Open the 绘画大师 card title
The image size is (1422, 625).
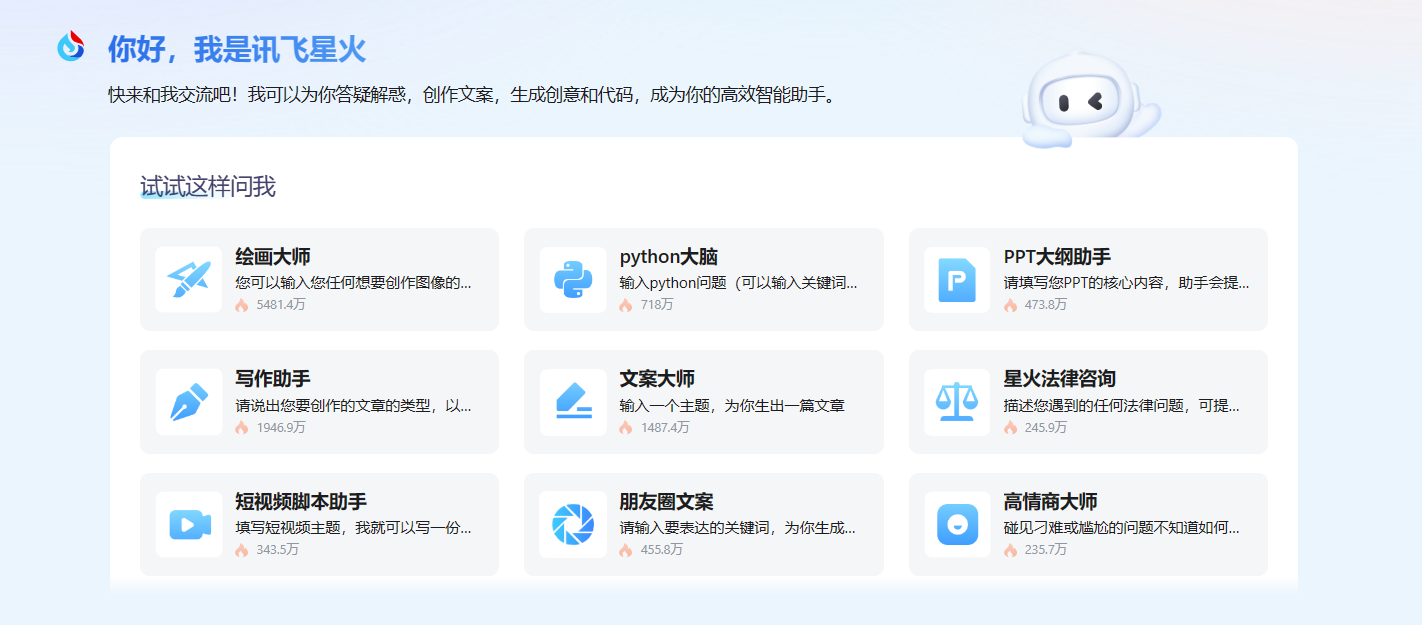coord(273,257)
